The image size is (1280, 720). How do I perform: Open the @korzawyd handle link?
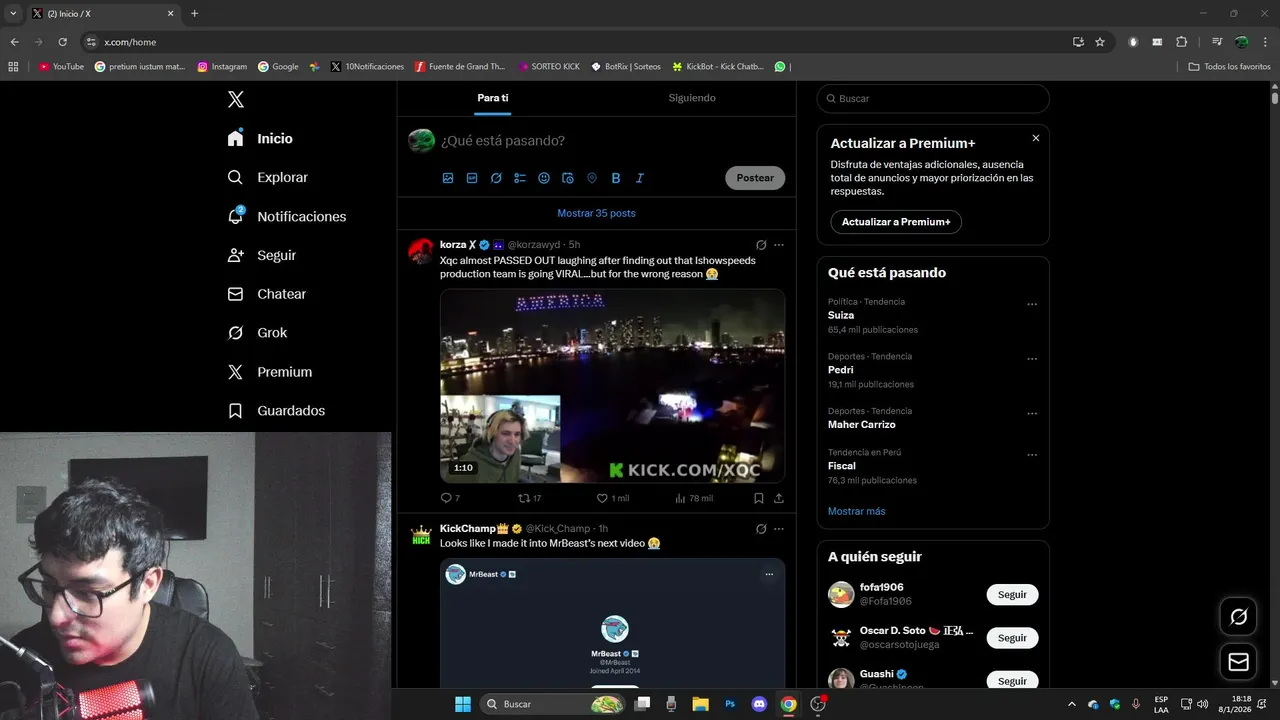pyautogui.click(x=534, y=245)
